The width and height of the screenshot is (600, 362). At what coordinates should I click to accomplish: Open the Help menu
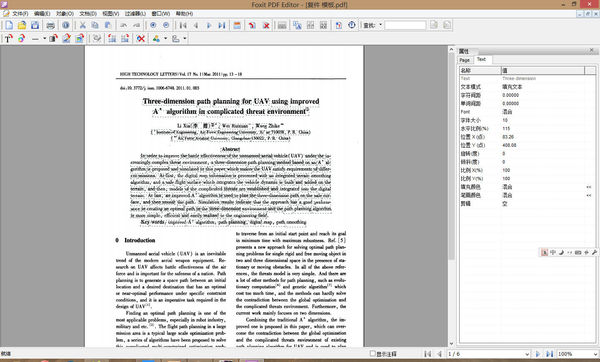coord(184,13)
